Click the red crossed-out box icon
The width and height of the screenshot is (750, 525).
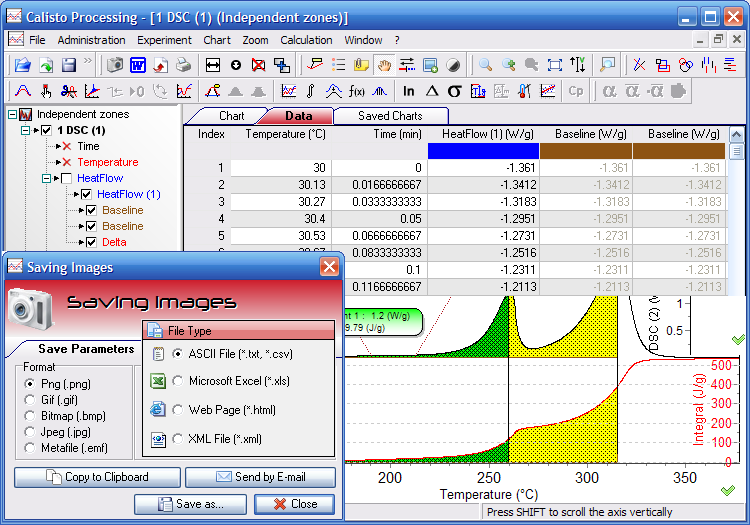[x=258, y=65]
